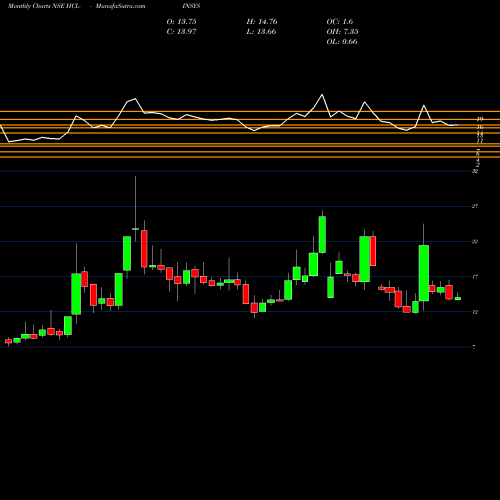500x500 pixels.
Task: Select the last small green candlestick
Action: (458, 298)
